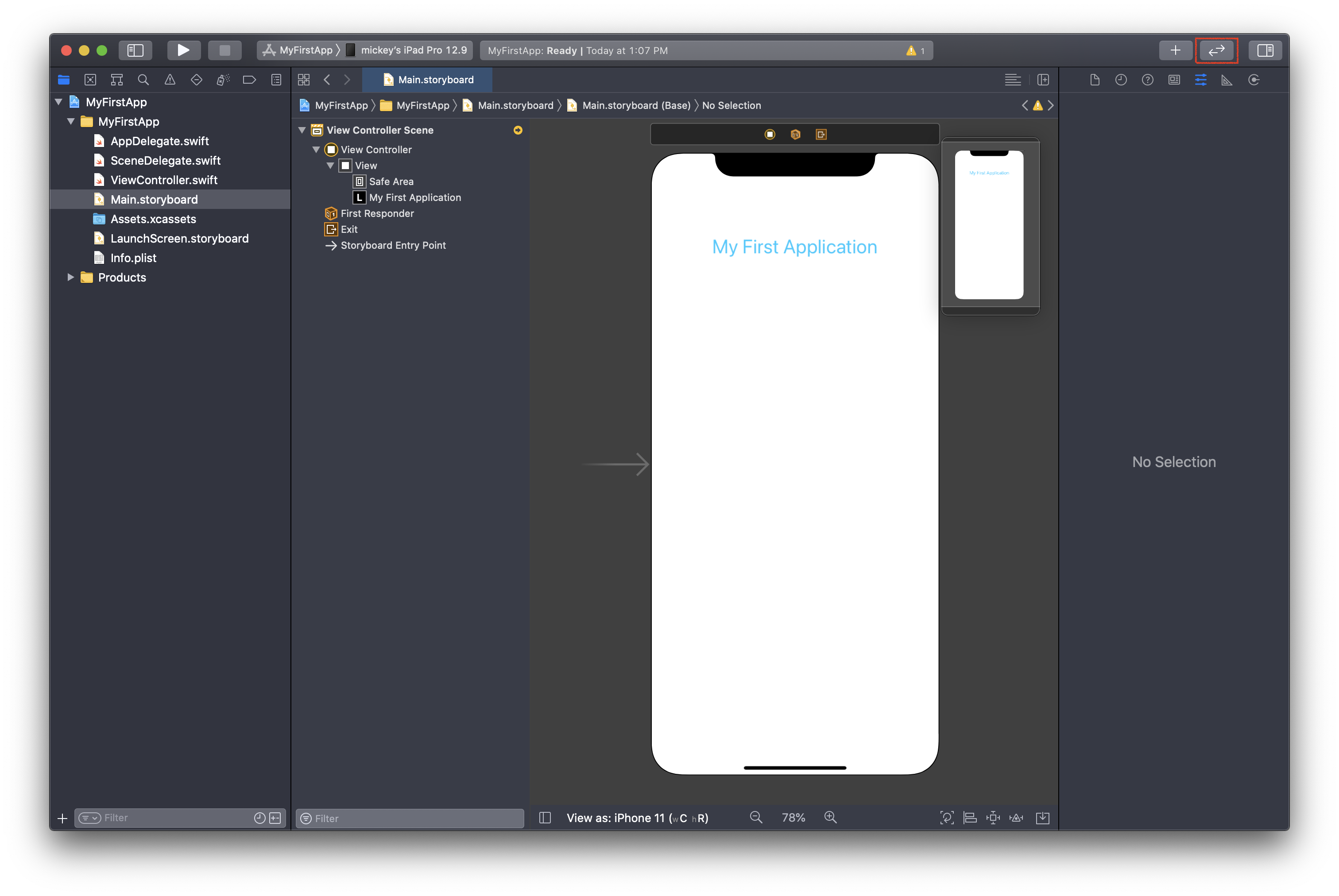Open the Align constraints menu

point(970,818)
